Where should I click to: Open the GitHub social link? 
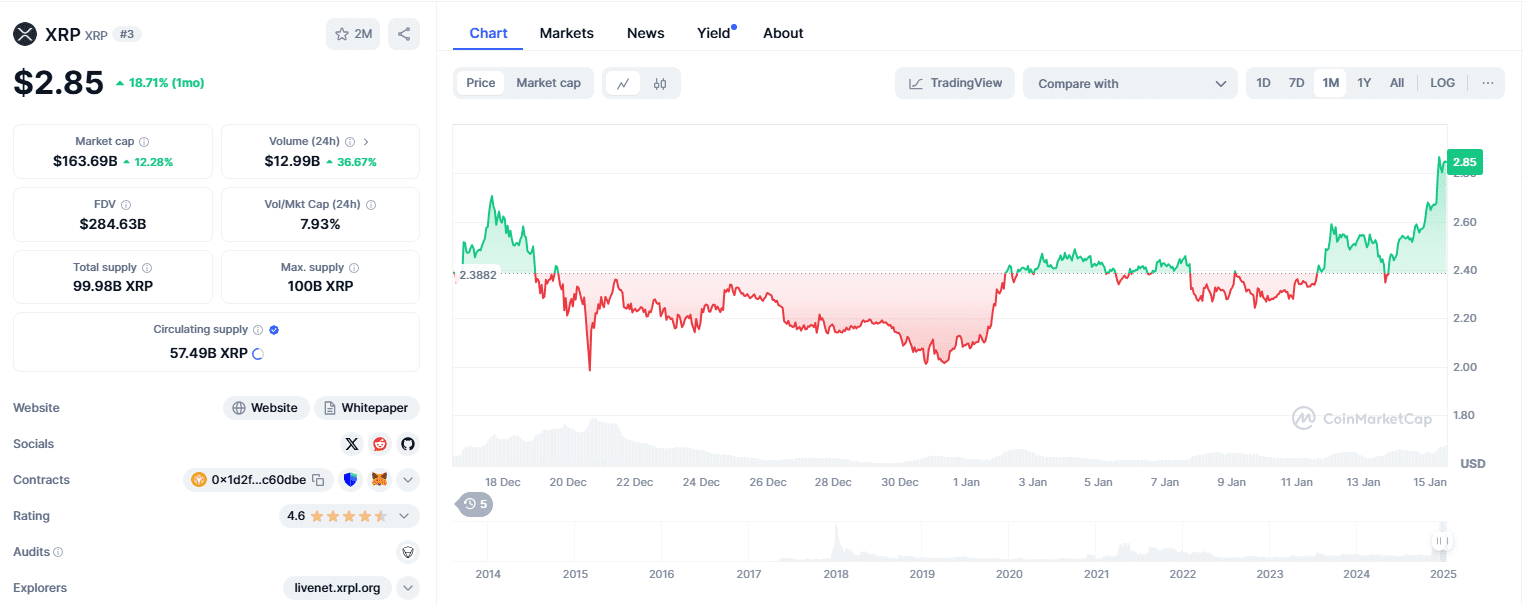[407, 444]
